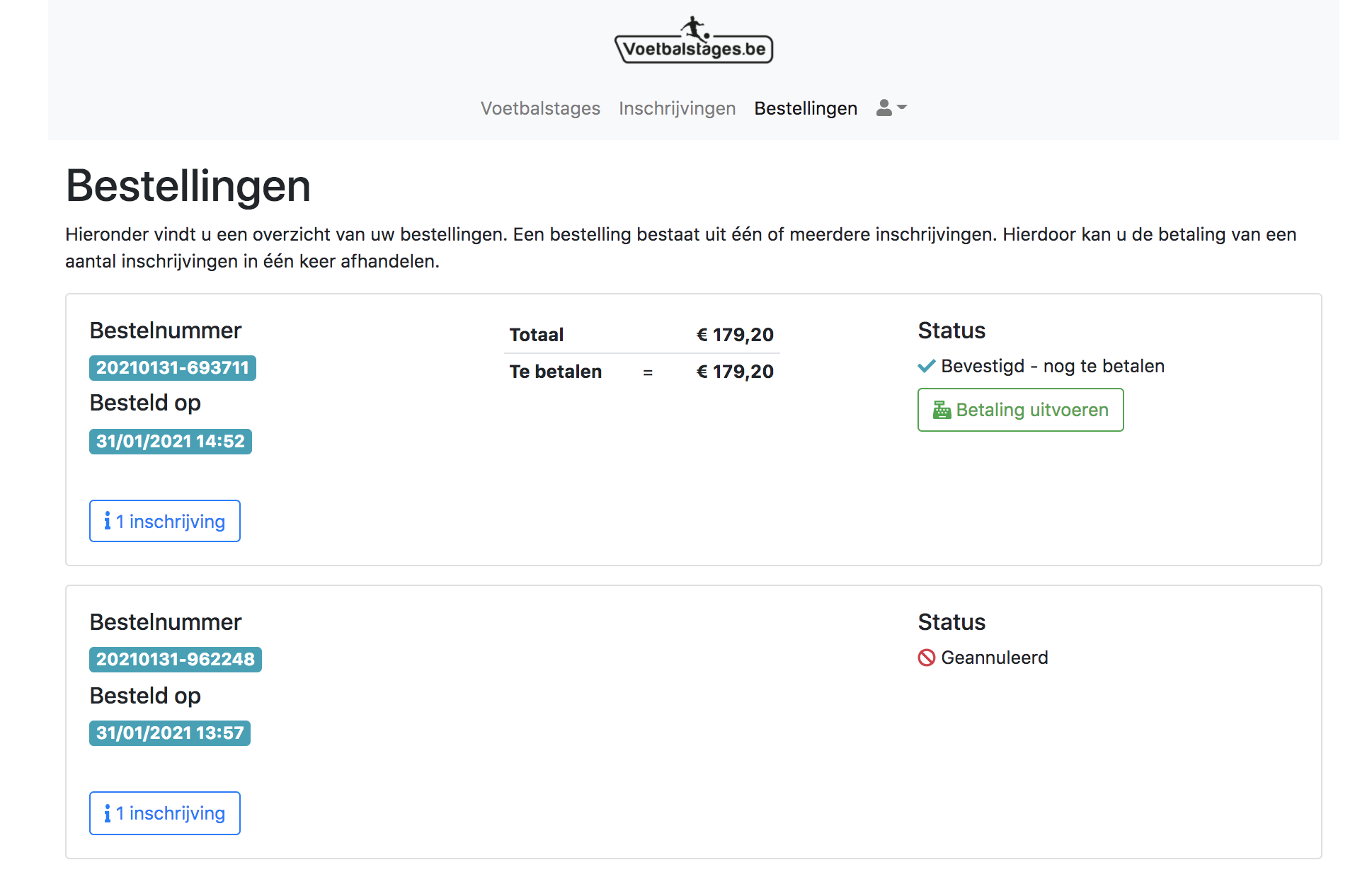This screenshot has width=1372, height=872.
Task: Open the user account icon in navigation
Action: [x=883, y=108]
